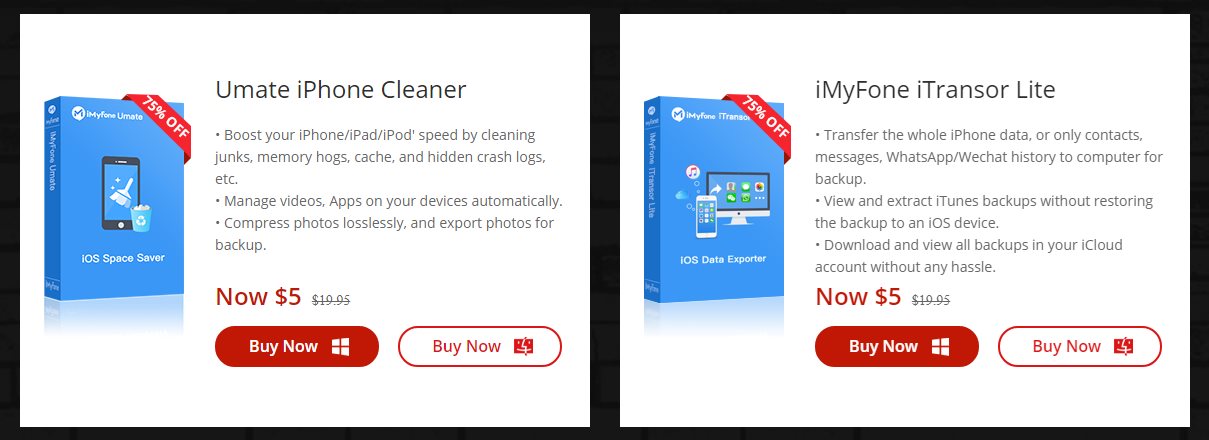Click Windows Buy Now for Umate iPhone Cleaner
This screenshot has height=440, width=1209.
pyautogui.click(x=297, y=346)
